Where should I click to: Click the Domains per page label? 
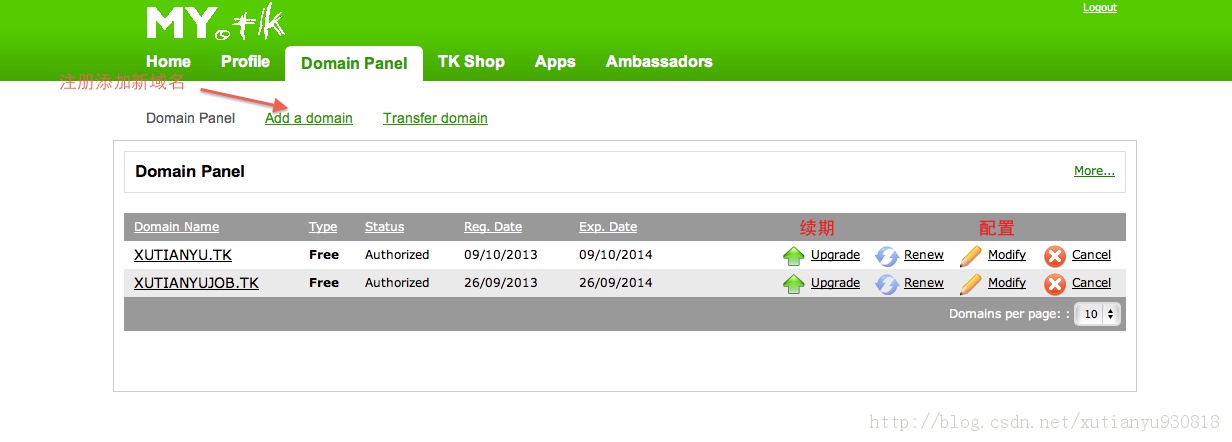[1007, 314]
